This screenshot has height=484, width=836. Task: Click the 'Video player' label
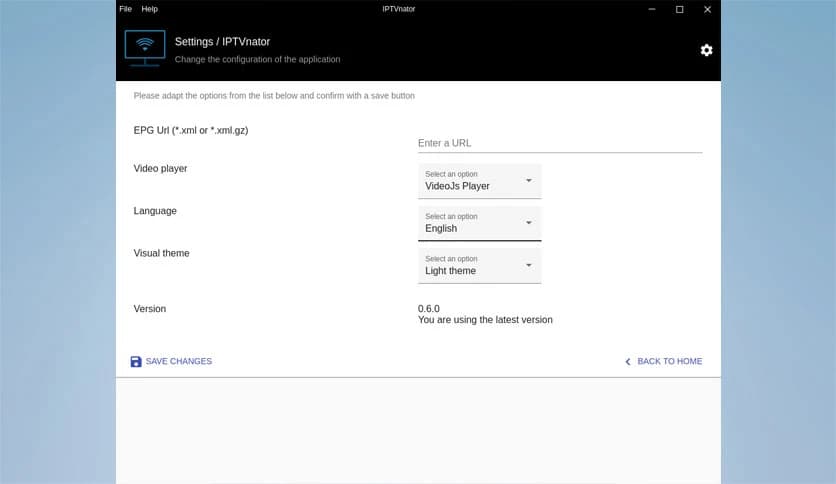160,168
